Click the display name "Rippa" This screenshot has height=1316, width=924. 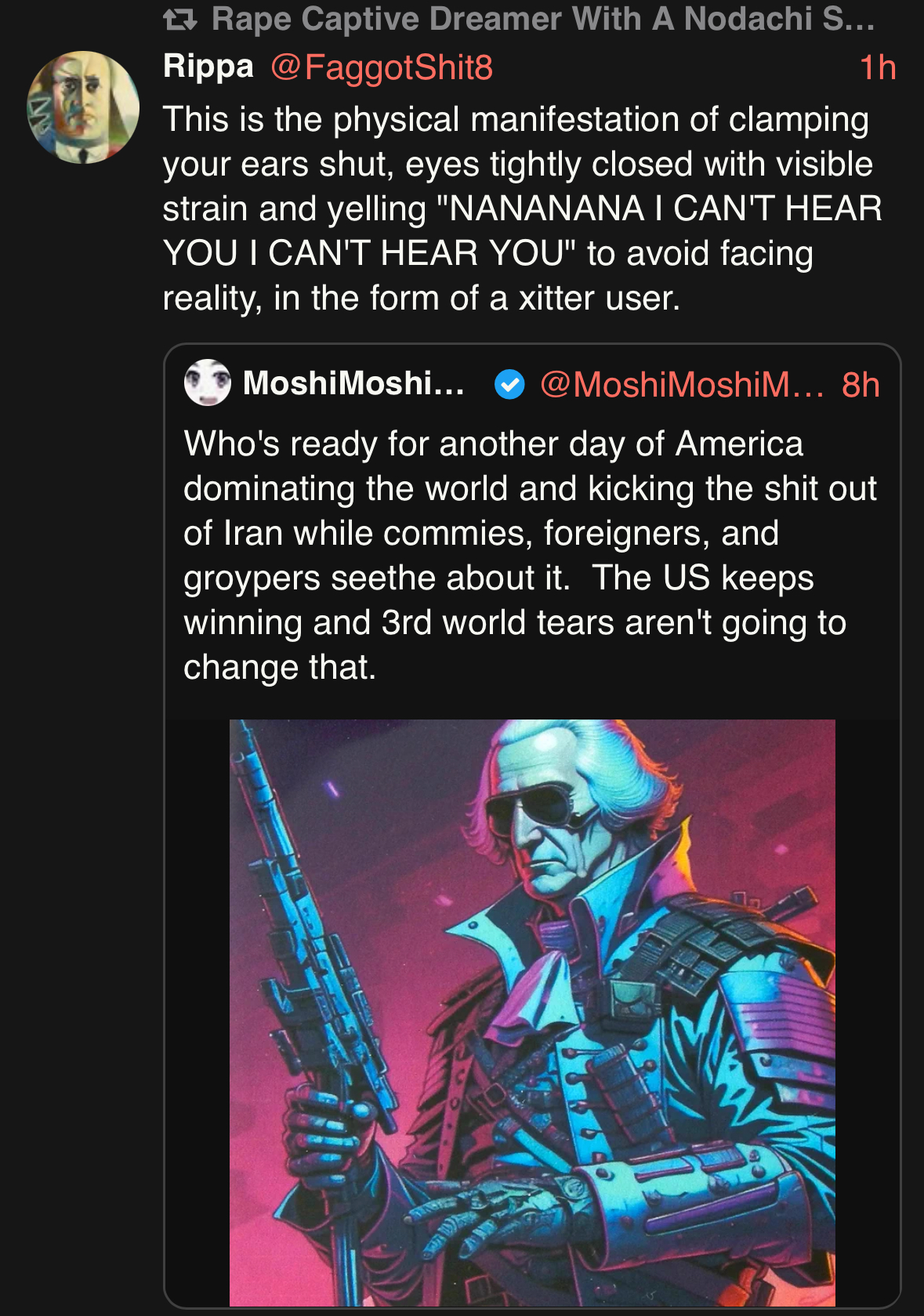(x=208, y=67)
